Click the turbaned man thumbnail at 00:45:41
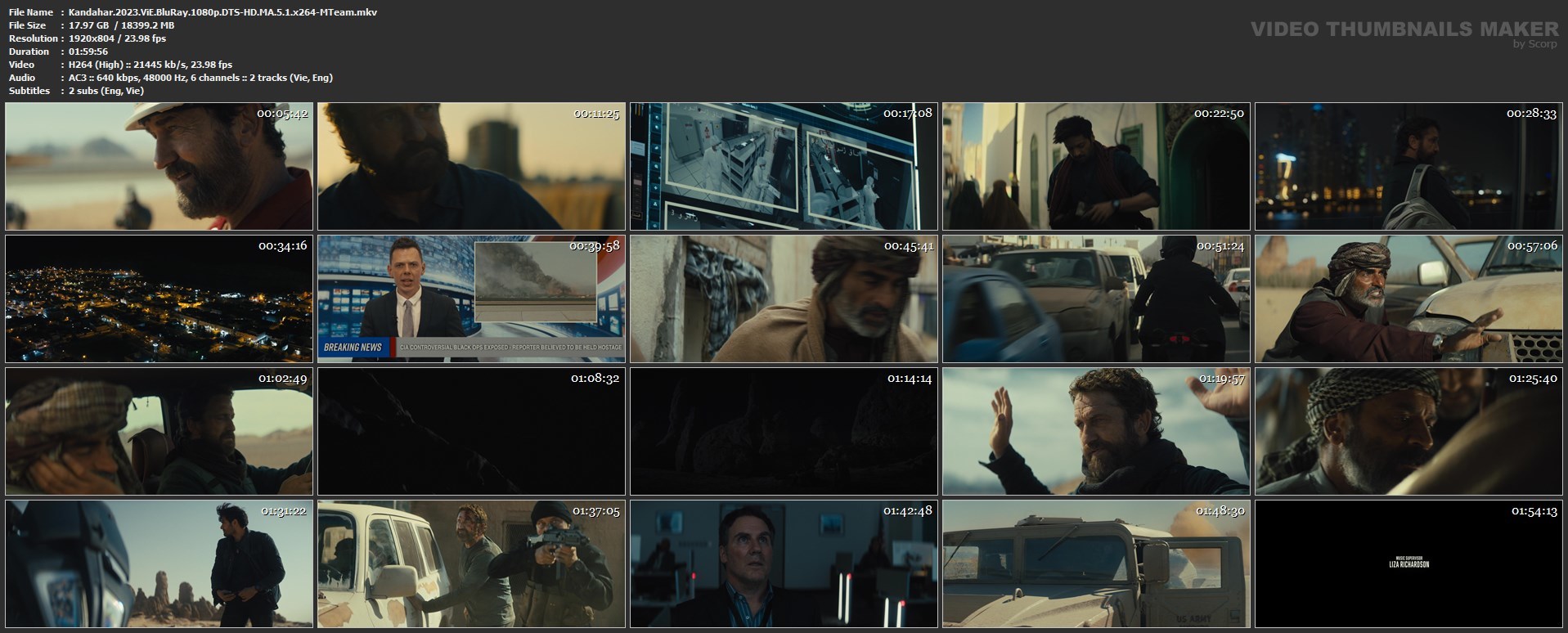Viewport: 1568px width, 633px height. point(784,299)
